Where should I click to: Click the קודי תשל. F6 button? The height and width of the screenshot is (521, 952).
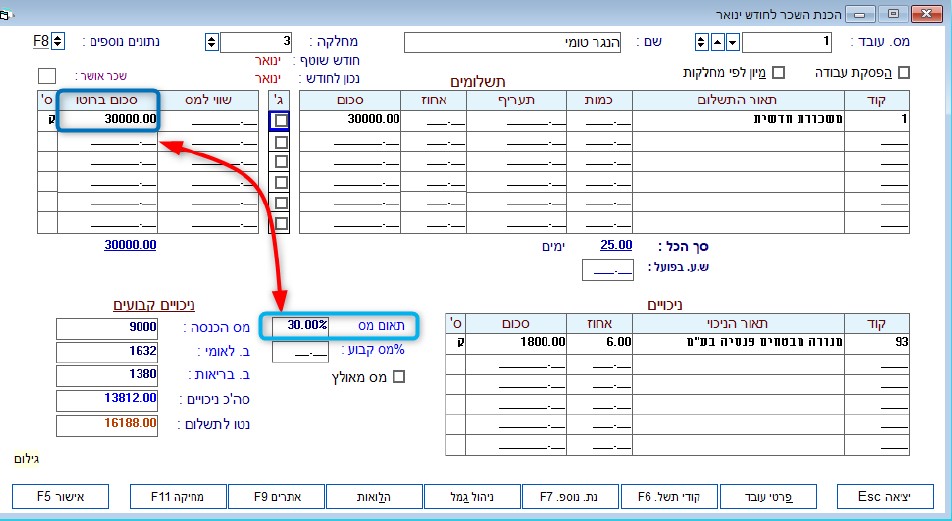pyautogui.click(x=669, y=496)
